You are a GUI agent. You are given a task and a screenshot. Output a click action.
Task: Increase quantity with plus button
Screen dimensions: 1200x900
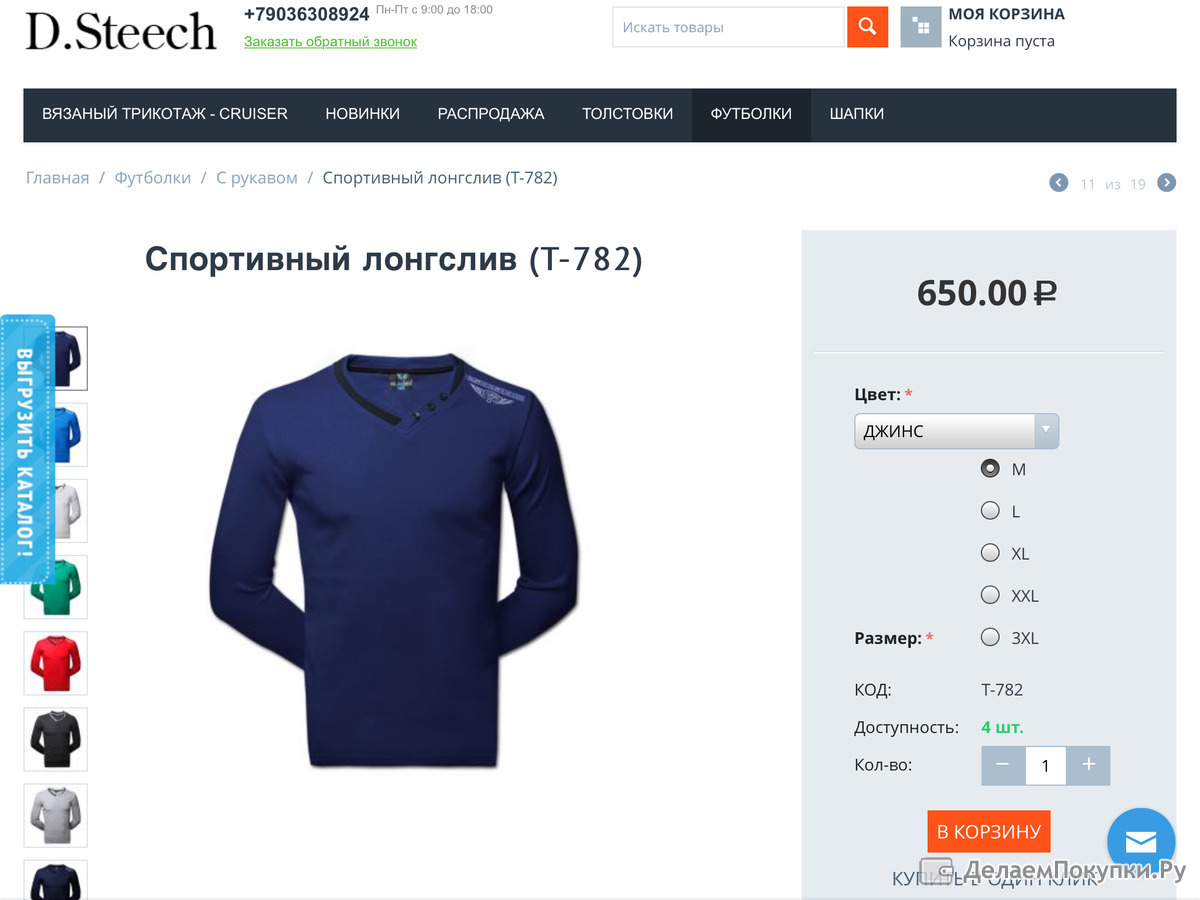click(1089, 765)
